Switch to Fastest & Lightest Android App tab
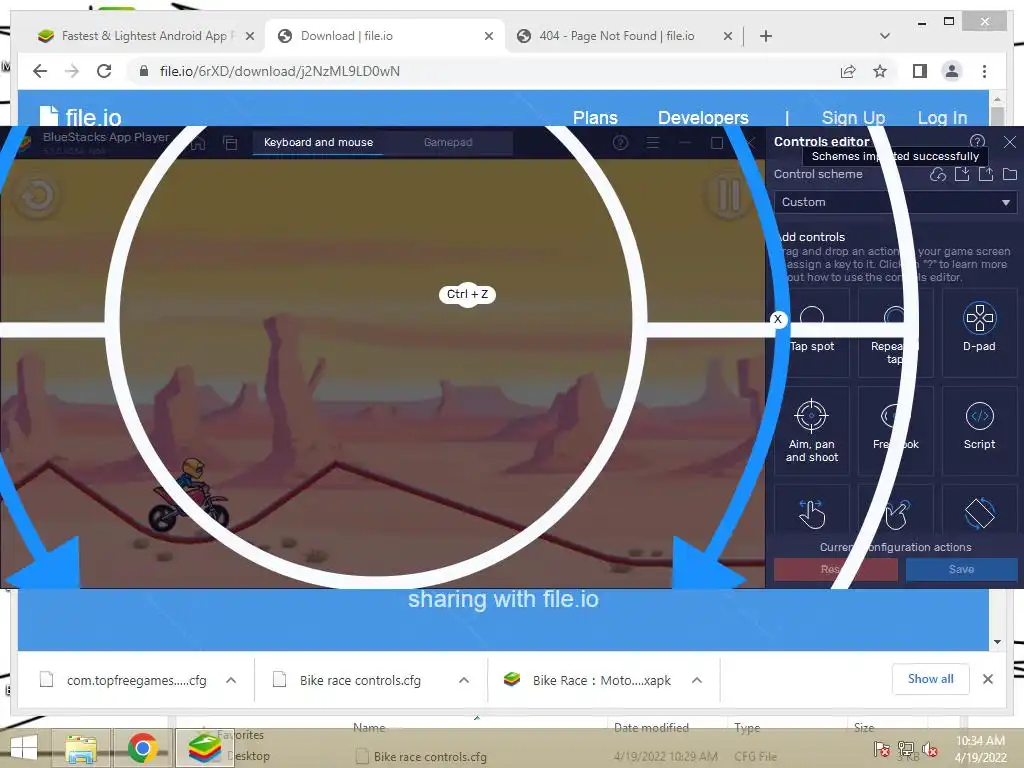The image size is (1024, 768). pos(144,36)
